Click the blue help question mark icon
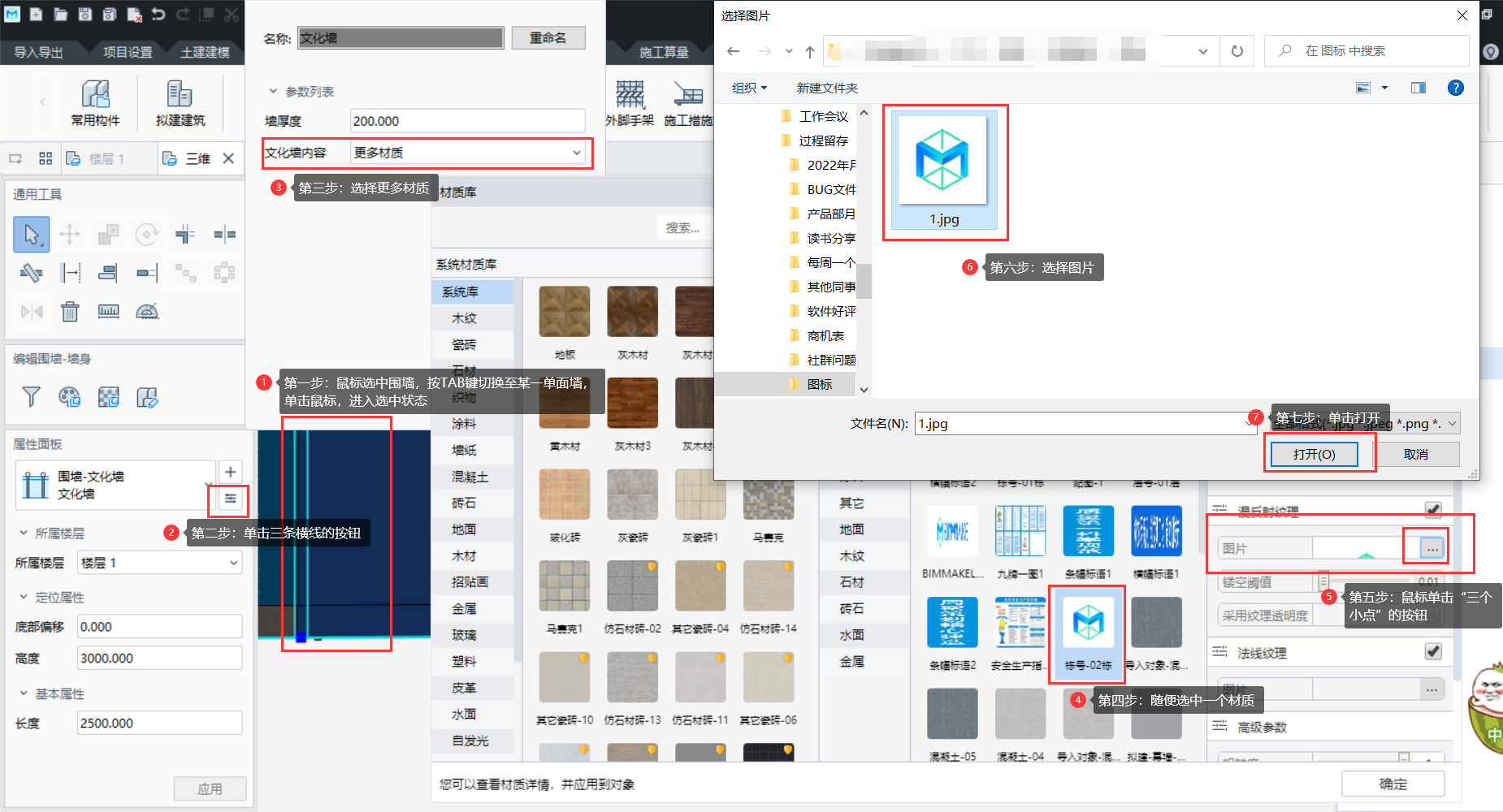 (1455, 88)
